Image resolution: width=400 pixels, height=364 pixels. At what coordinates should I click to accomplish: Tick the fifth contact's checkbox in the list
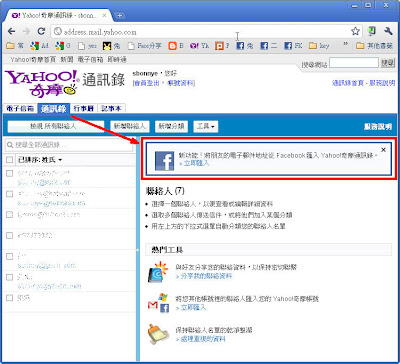pyautogui.click(x=10, y=256)
